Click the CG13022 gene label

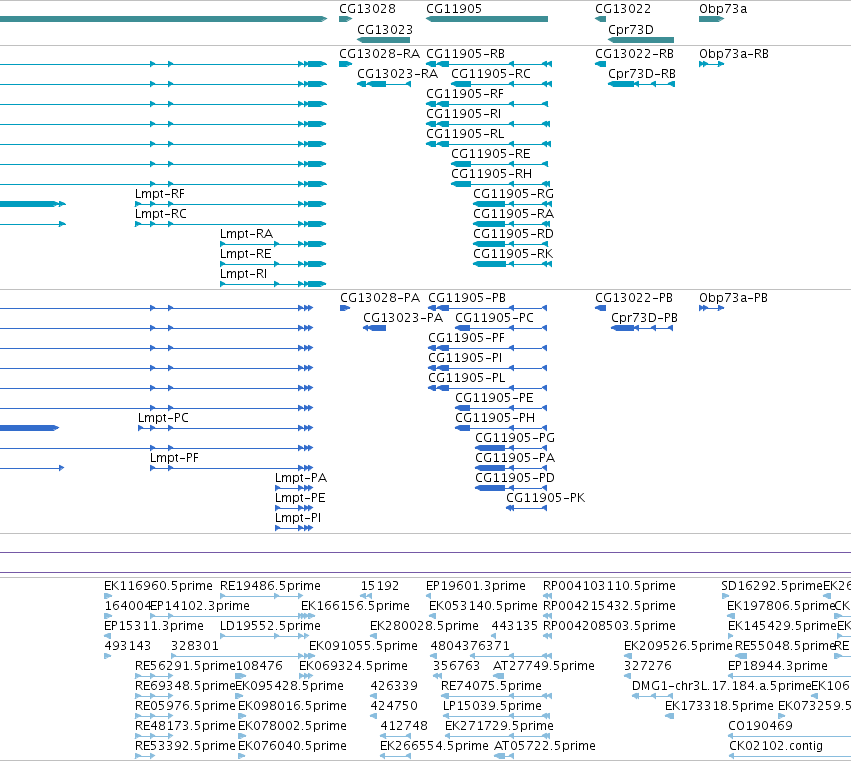[x=623, y=9]
